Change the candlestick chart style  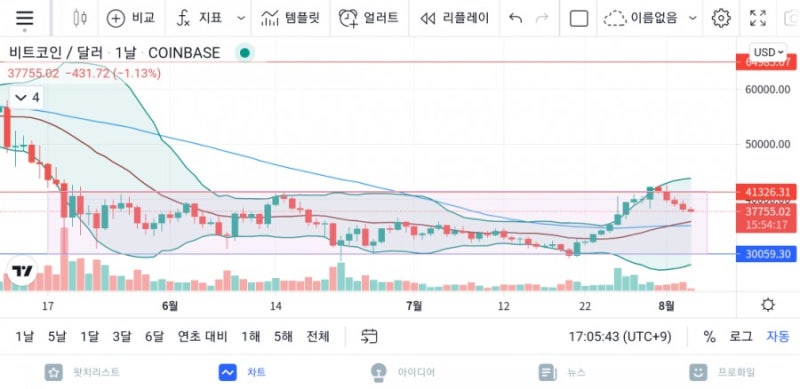(80, 18)
